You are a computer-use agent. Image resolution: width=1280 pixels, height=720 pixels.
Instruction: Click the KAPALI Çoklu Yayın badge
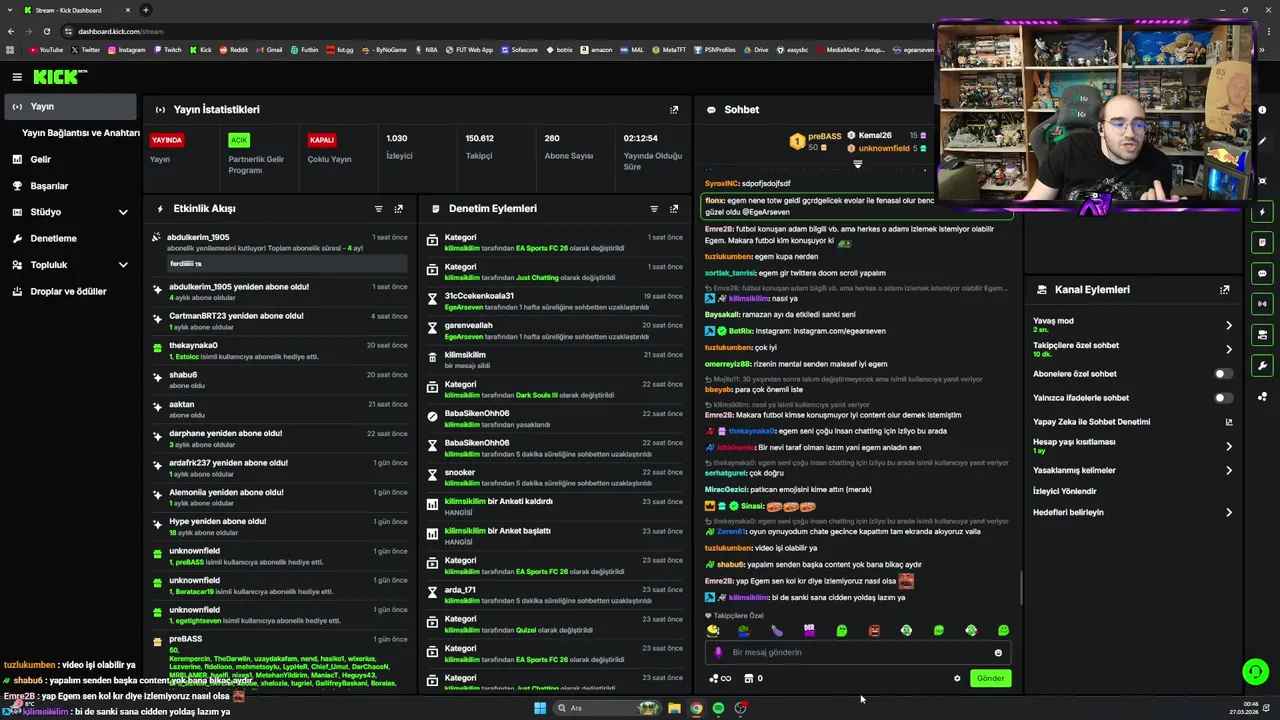[321, 140]
